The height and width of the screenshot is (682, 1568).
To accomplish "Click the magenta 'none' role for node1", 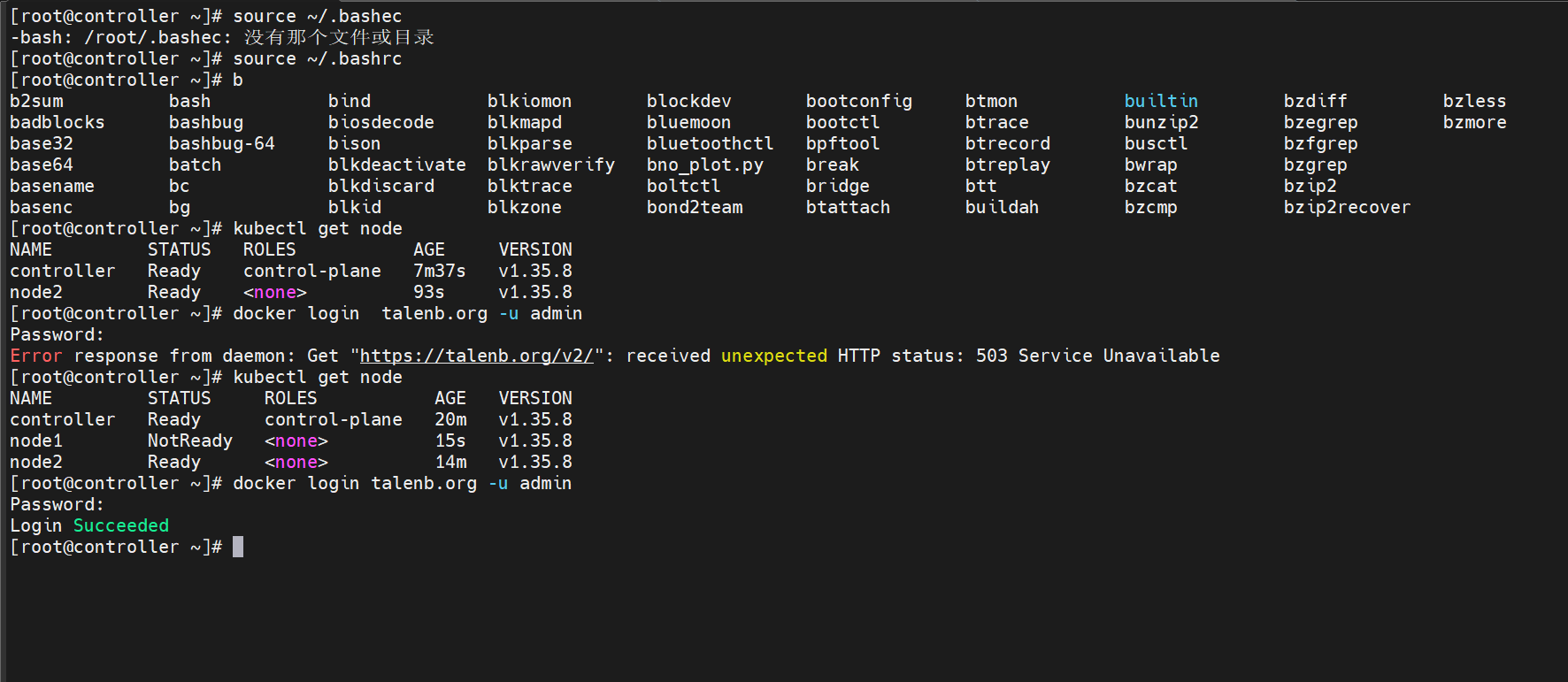I will (x=296, y=441).
